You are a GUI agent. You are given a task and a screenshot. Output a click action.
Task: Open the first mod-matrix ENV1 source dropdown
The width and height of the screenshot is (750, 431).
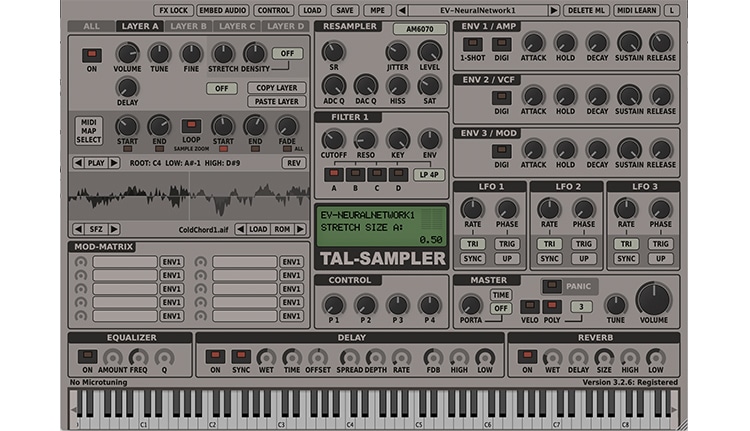coord(172,262)
